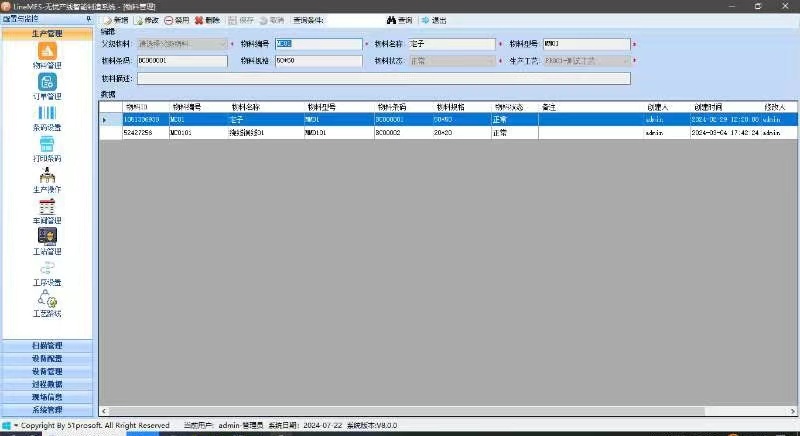
Task: Click the 查询 binoculars button
Action: (x=399, y=20)
